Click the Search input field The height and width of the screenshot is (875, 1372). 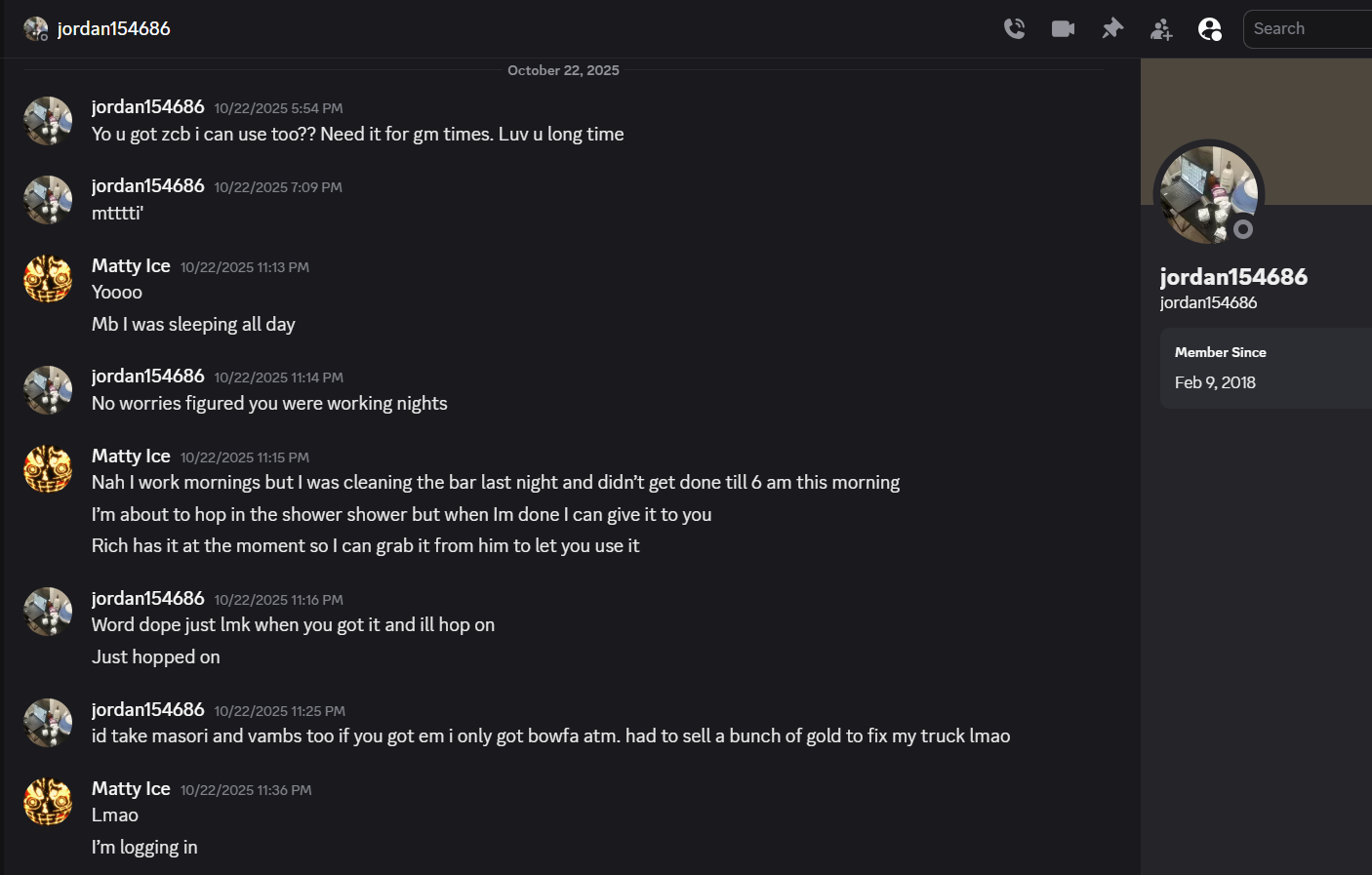point(1308,29)
